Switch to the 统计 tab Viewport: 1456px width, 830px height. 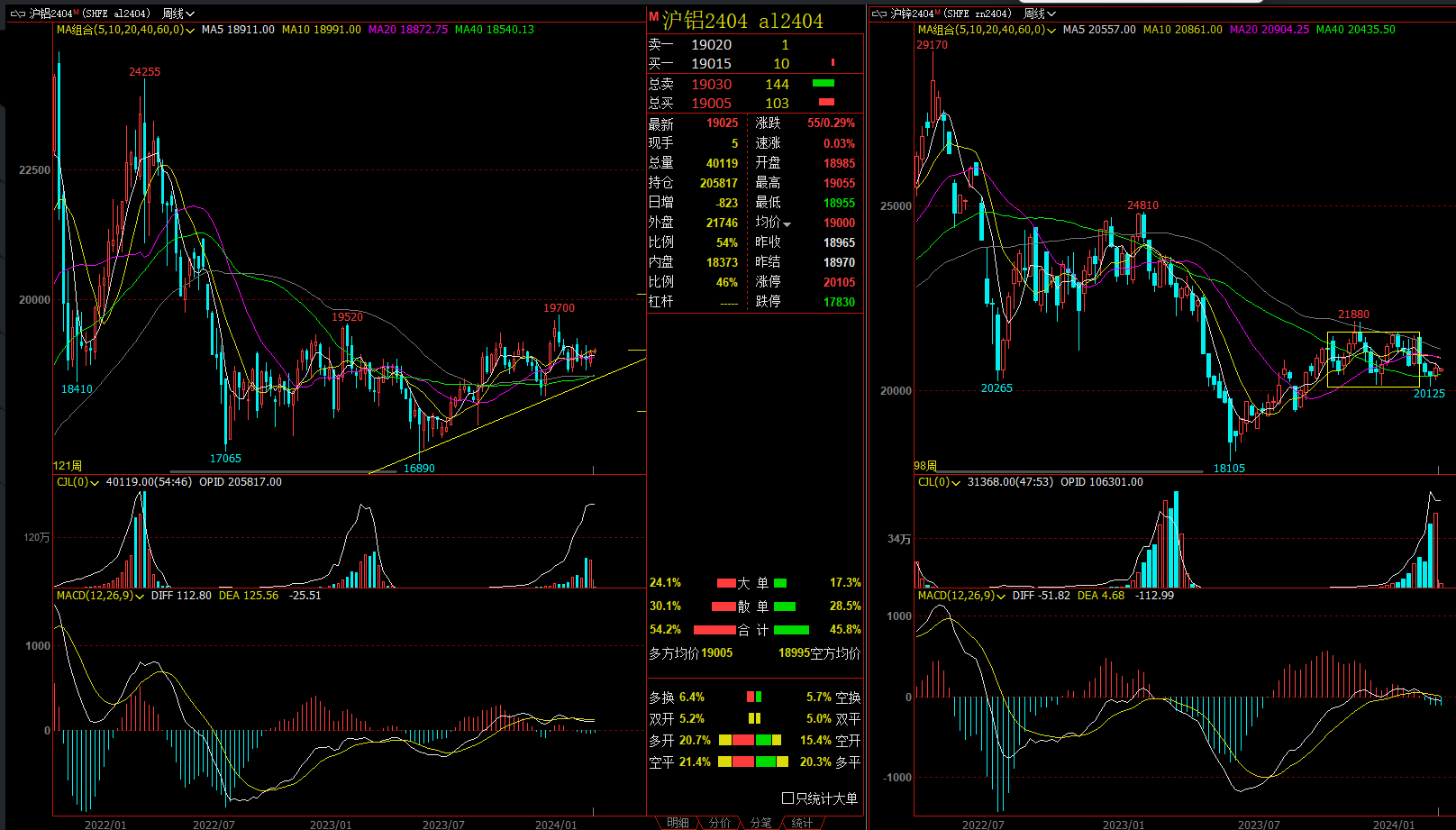click(x=802, y=823)
